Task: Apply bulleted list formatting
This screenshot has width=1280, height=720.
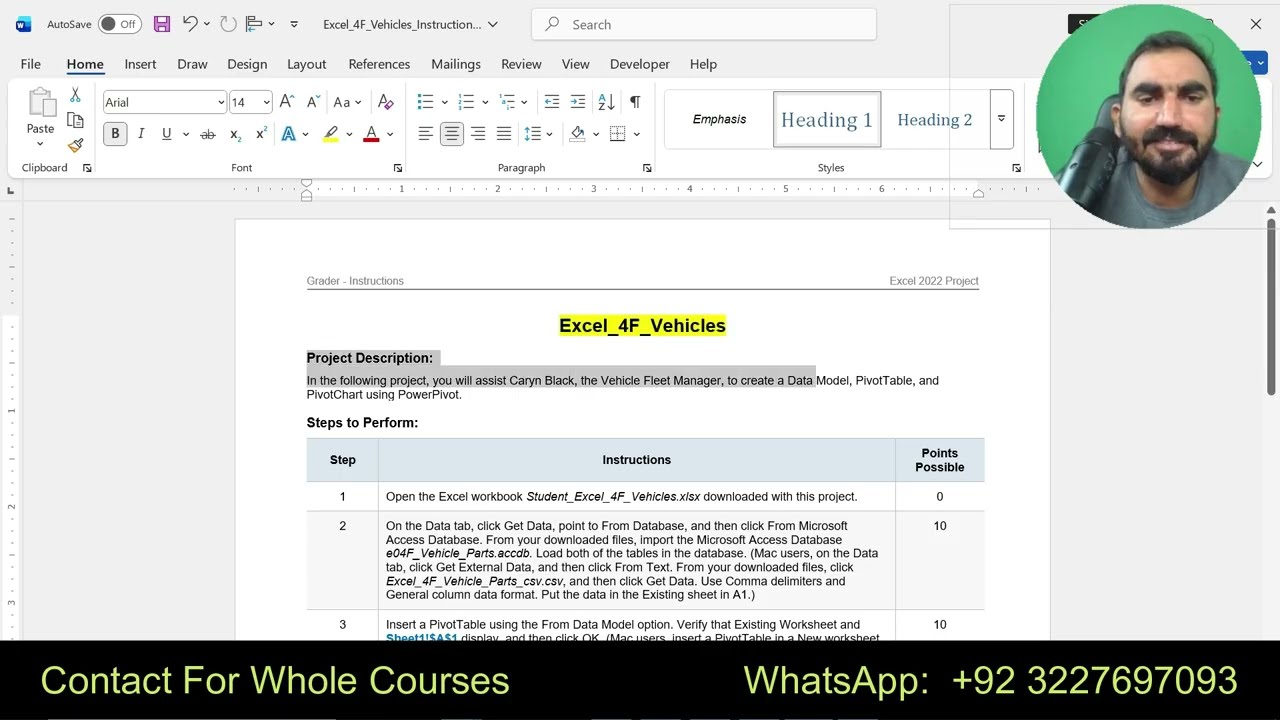Action: [x=426, y=102]
